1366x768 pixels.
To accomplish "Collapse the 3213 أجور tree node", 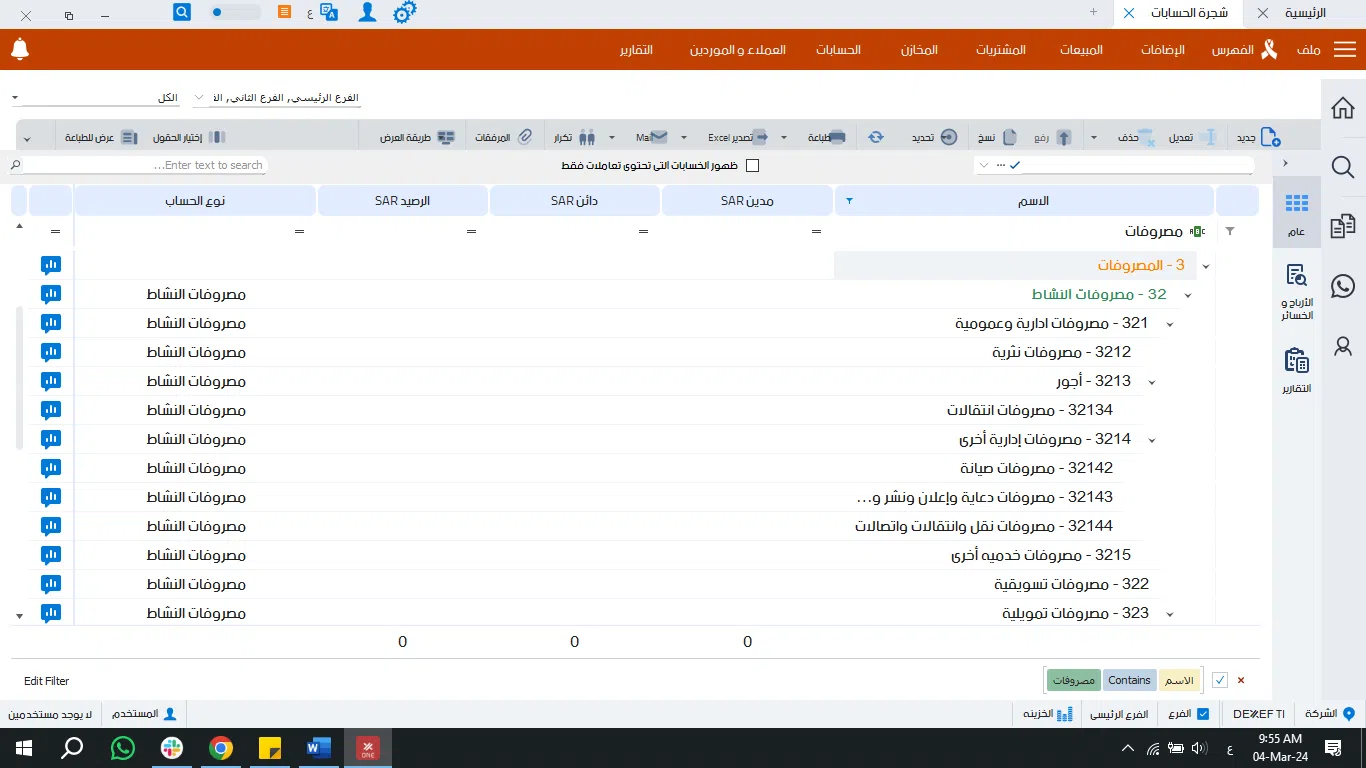I will pyautogui.click(x=1151, y=382).
